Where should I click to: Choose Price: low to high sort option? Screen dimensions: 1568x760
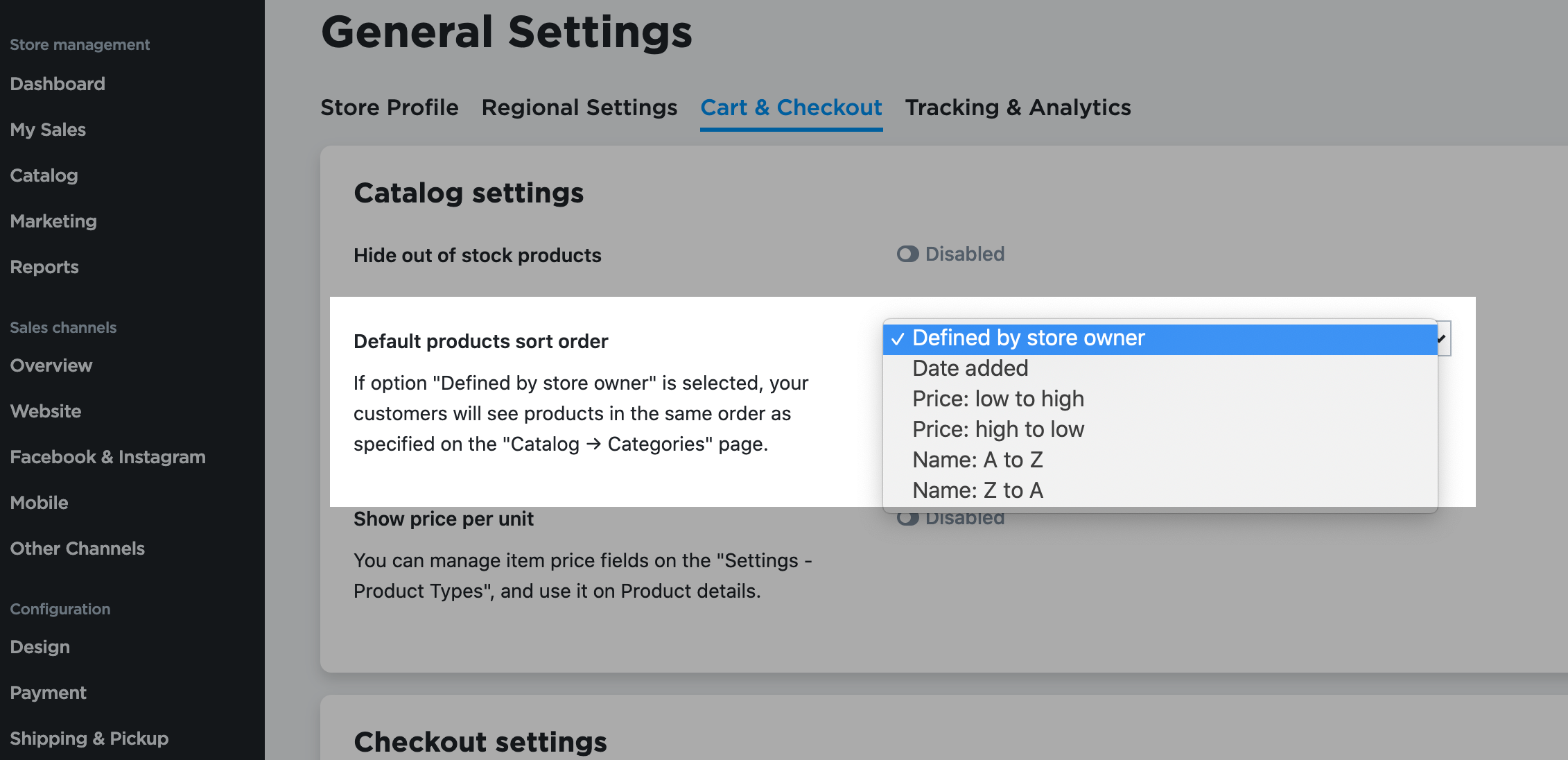tap(998, 398)
